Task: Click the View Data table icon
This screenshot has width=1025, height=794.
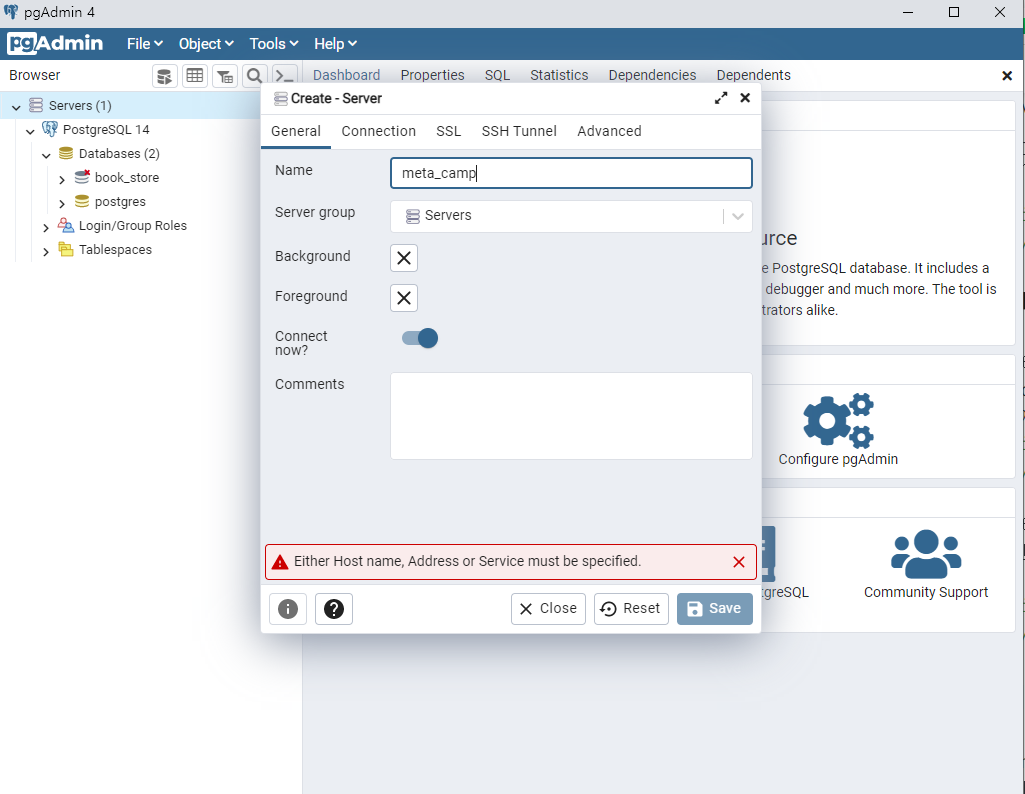Action: click(x=195, y=76)
